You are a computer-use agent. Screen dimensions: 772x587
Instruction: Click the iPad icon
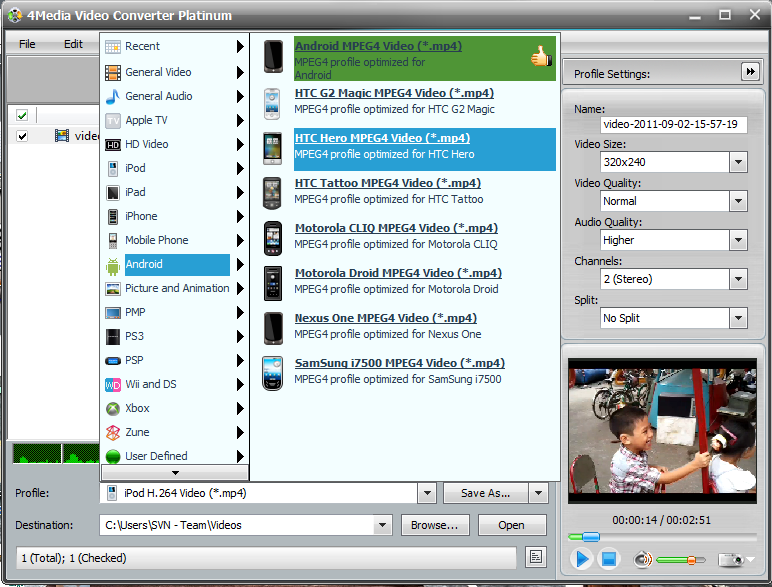pyautogui.click(x=113, y=193)
